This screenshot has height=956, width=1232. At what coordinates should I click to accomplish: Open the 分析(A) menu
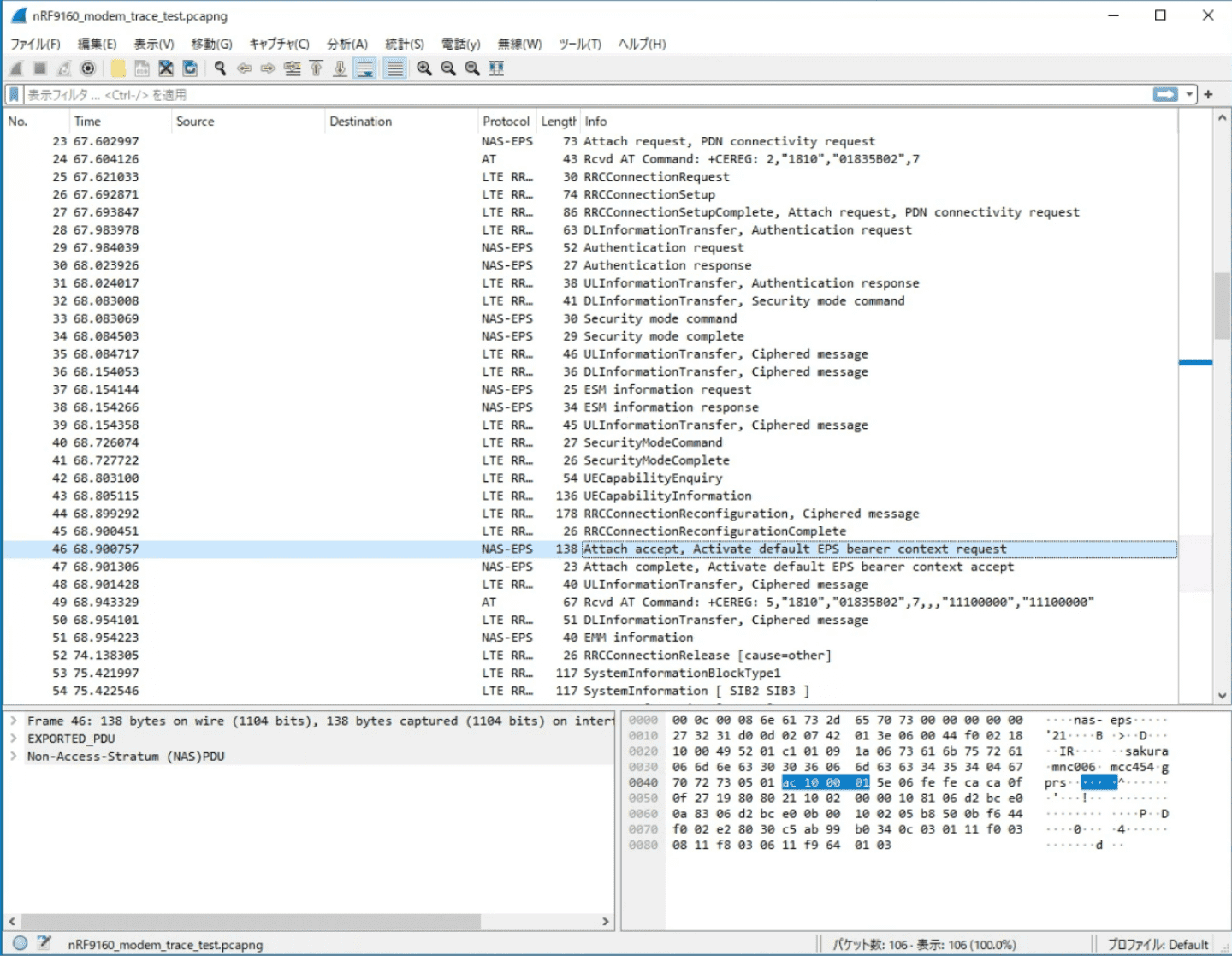(x=346, y=44)
